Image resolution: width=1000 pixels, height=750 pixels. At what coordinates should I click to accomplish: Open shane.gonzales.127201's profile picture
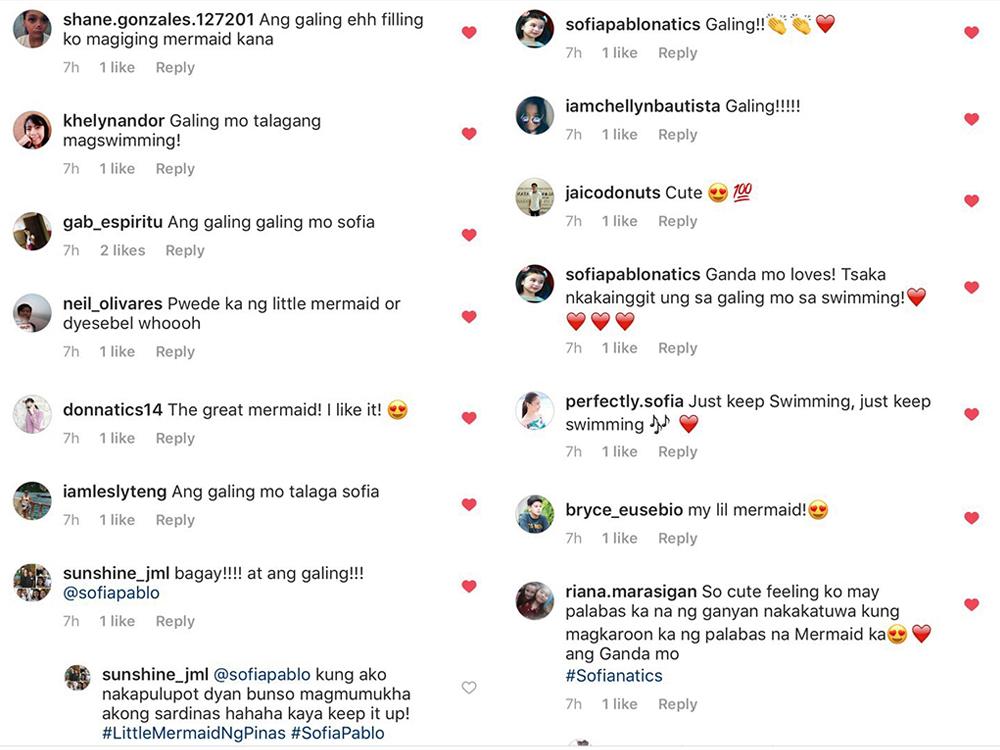point(32,29)
